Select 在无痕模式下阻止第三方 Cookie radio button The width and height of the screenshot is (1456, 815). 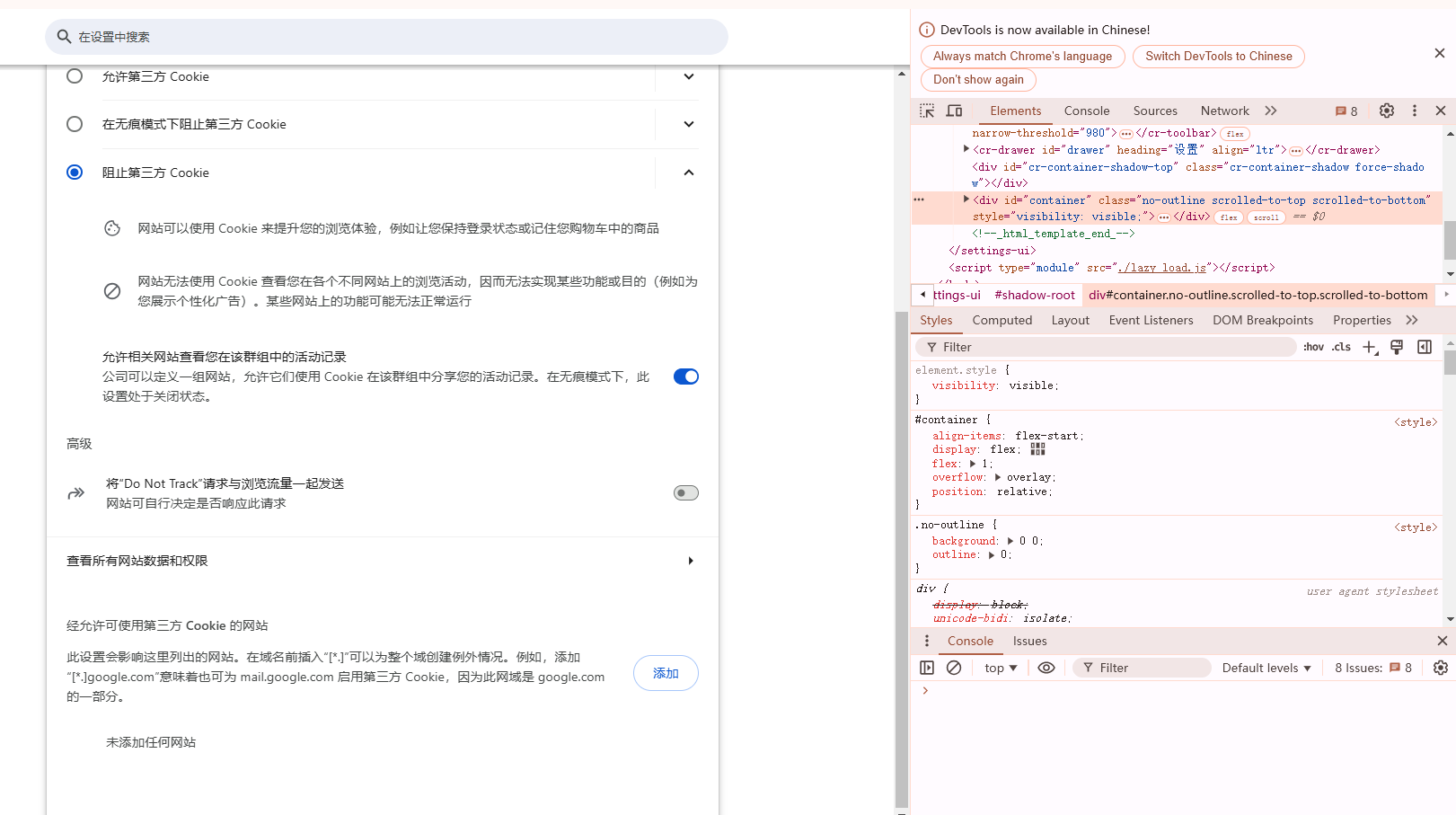[x=75, y=124]
